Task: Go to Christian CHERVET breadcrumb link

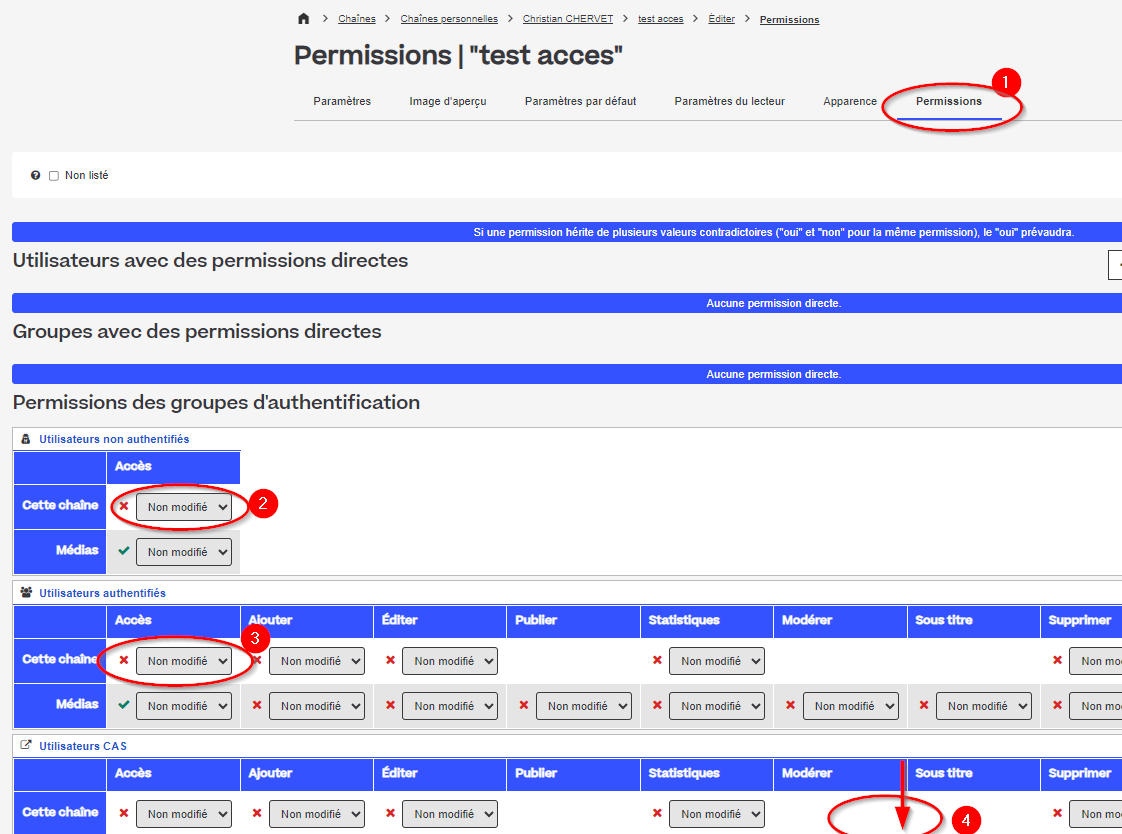Action: pos(569,19)
